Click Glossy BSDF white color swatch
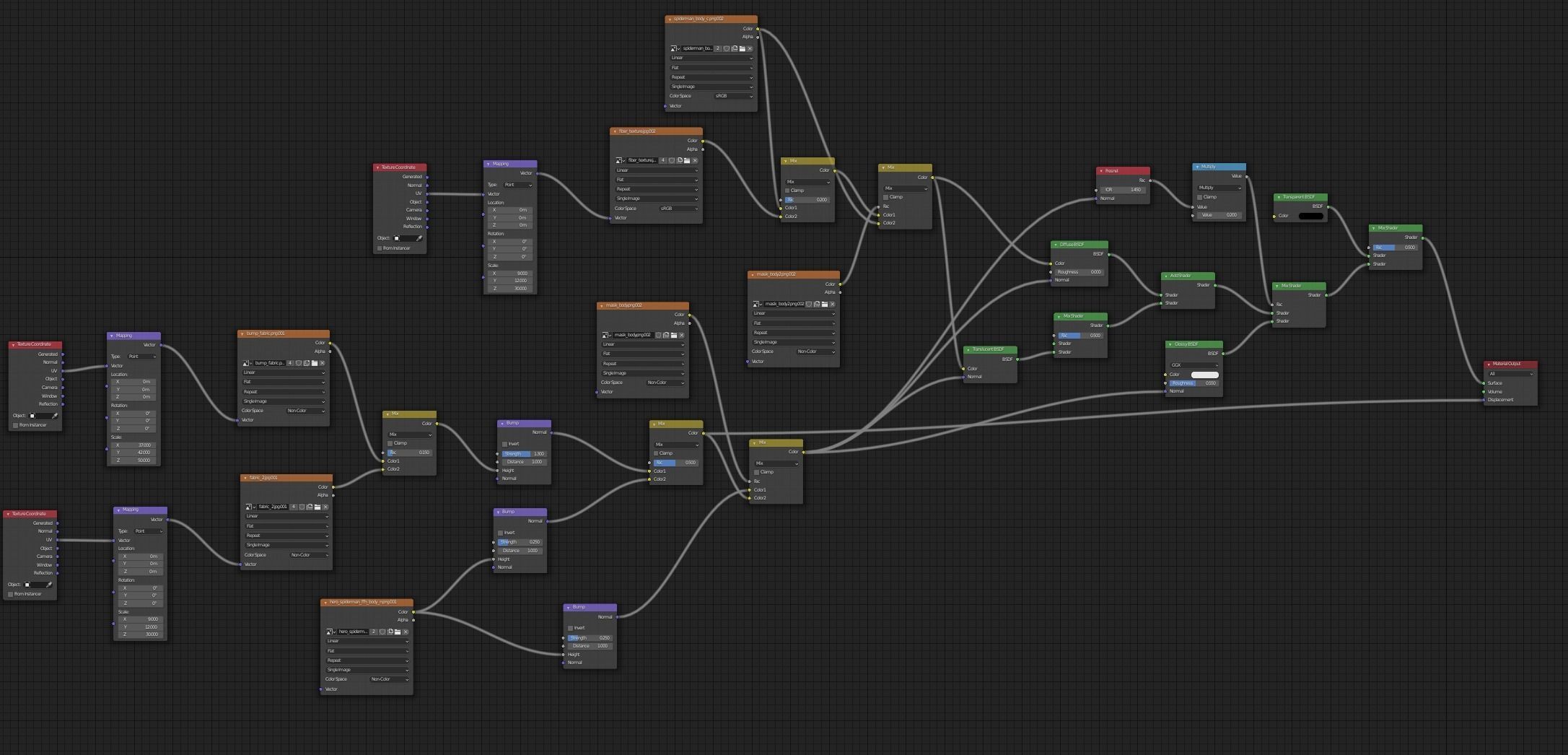Image resolution: width=1568 pixels, height=755 pixels. [1204, 375]
